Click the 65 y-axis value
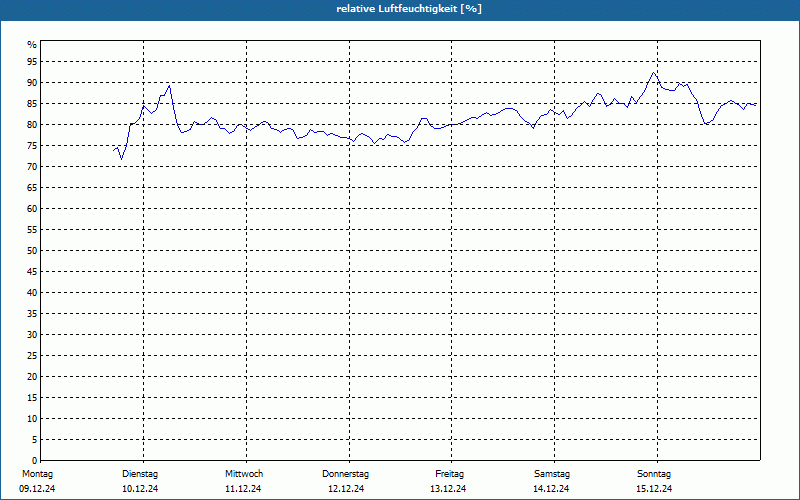This screenshot has width=800, height=500. (32, 188)
